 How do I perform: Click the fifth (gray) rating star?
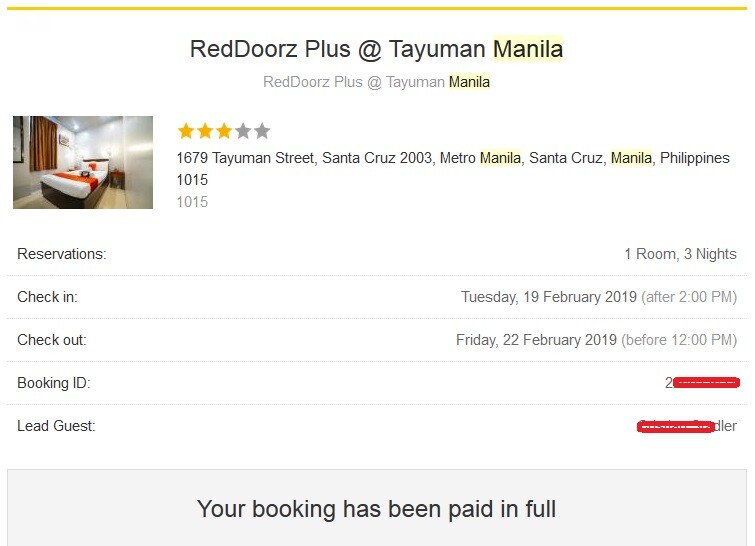point(262,131)
